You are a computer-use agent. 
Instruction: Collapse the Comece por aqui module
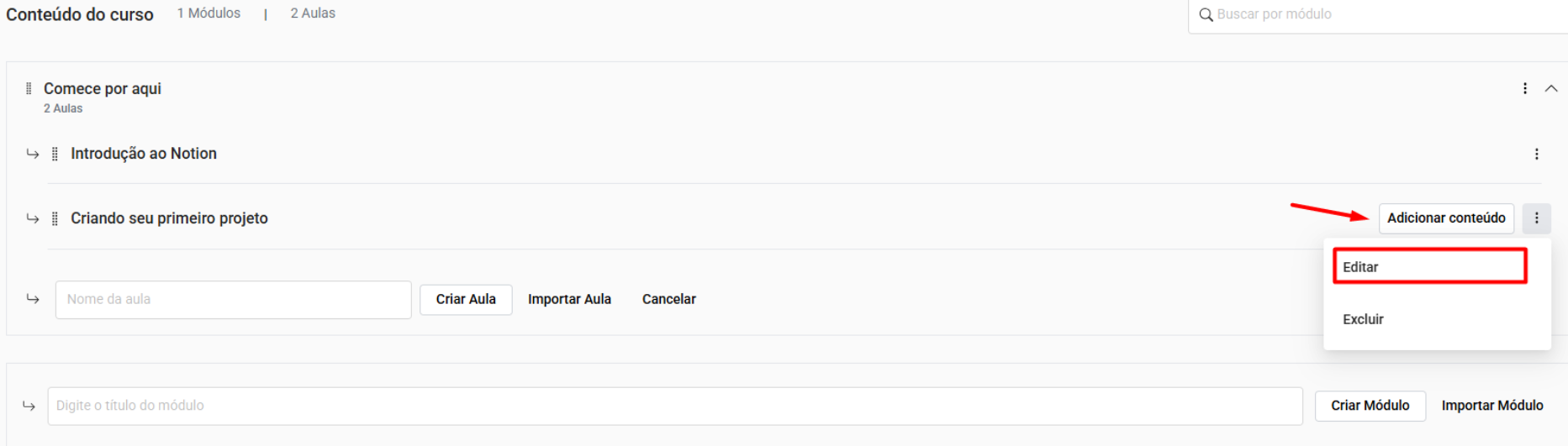(1551, 88)
